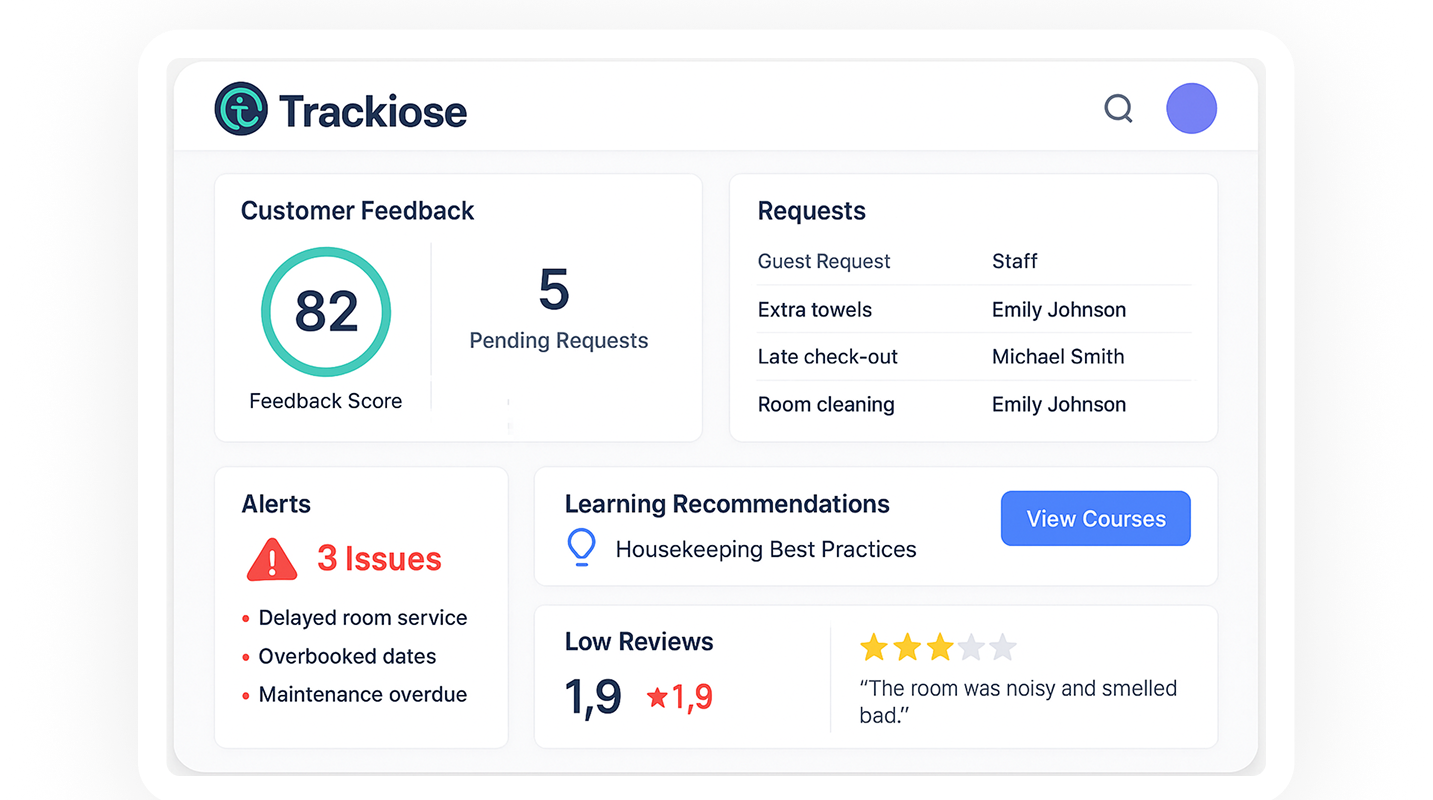1433x800 pixels.
Task: Click the View Courses button
Action: [x=1095, y=518]
